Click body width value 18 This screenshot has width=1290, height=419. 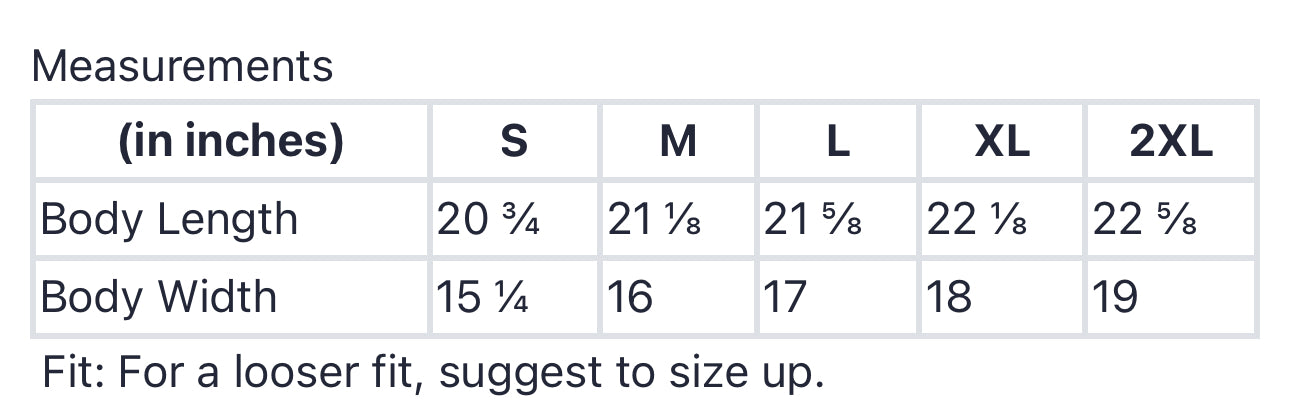coord(949,297)
